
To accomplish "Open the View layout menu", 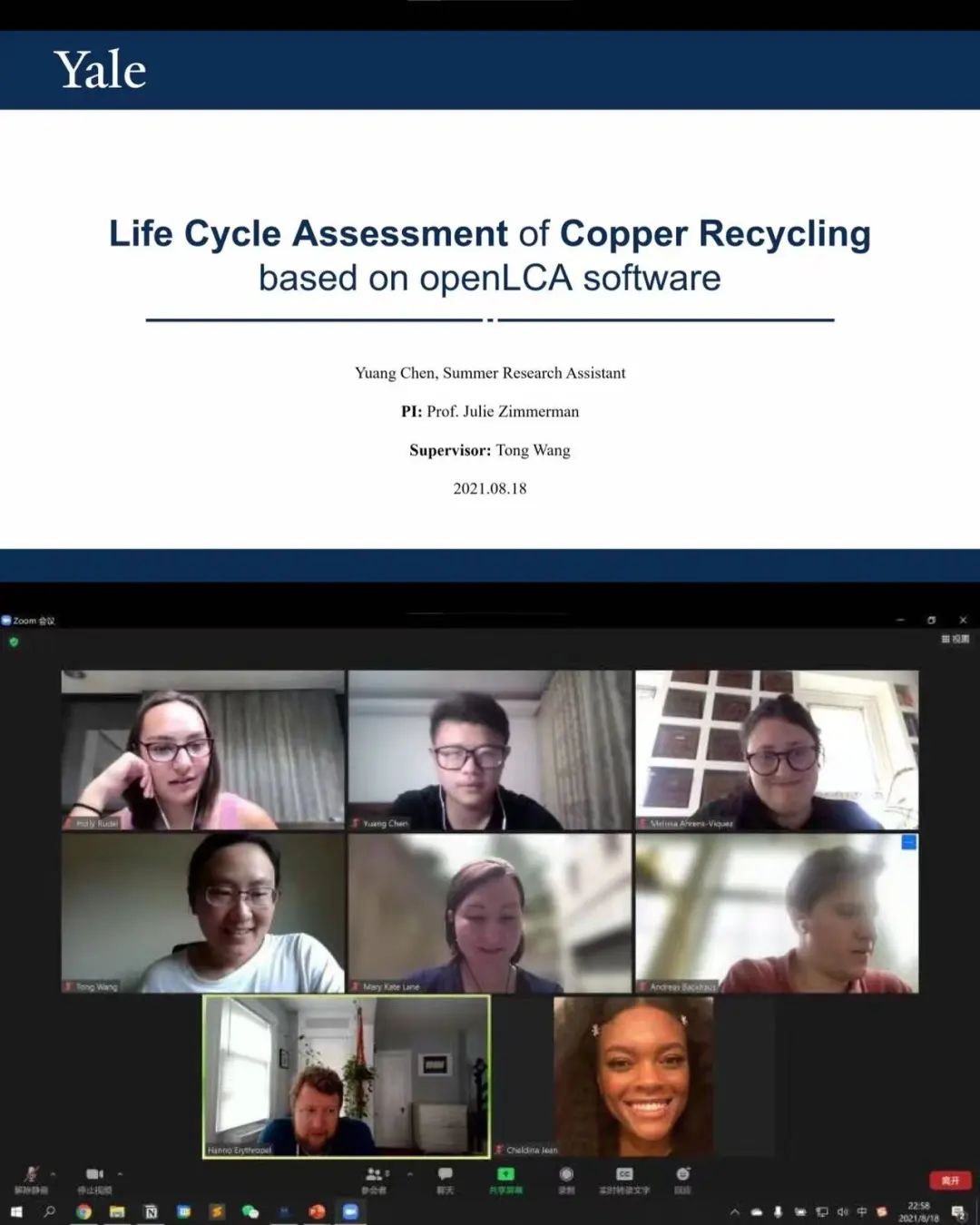I will [x=955, y=639].
